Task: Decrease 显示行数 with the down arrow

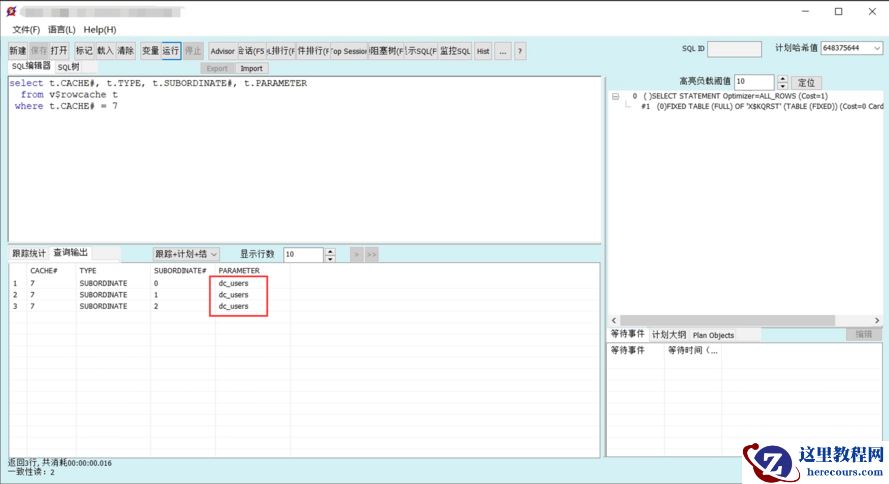Action: [330, 258]
